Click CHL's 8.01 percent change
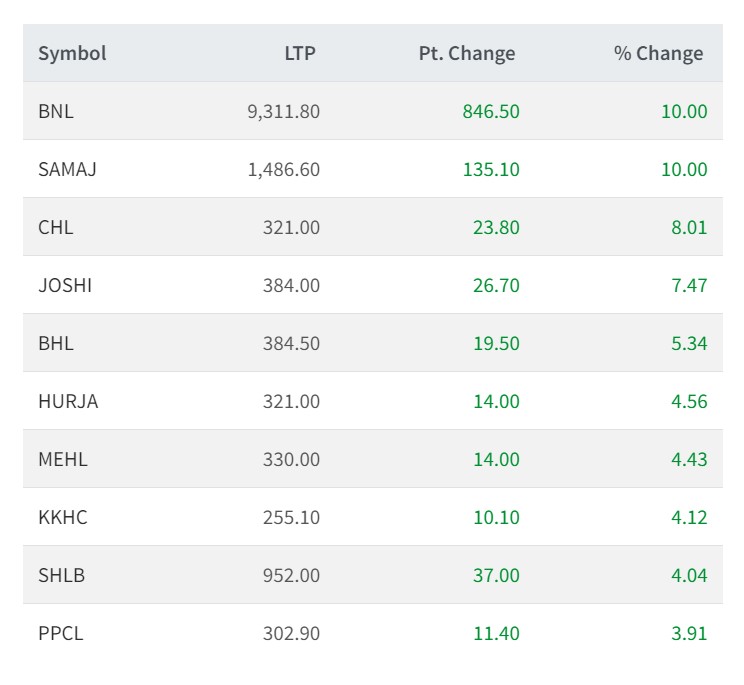The width and height of the screenshot is (744, 685). (690, 227)
